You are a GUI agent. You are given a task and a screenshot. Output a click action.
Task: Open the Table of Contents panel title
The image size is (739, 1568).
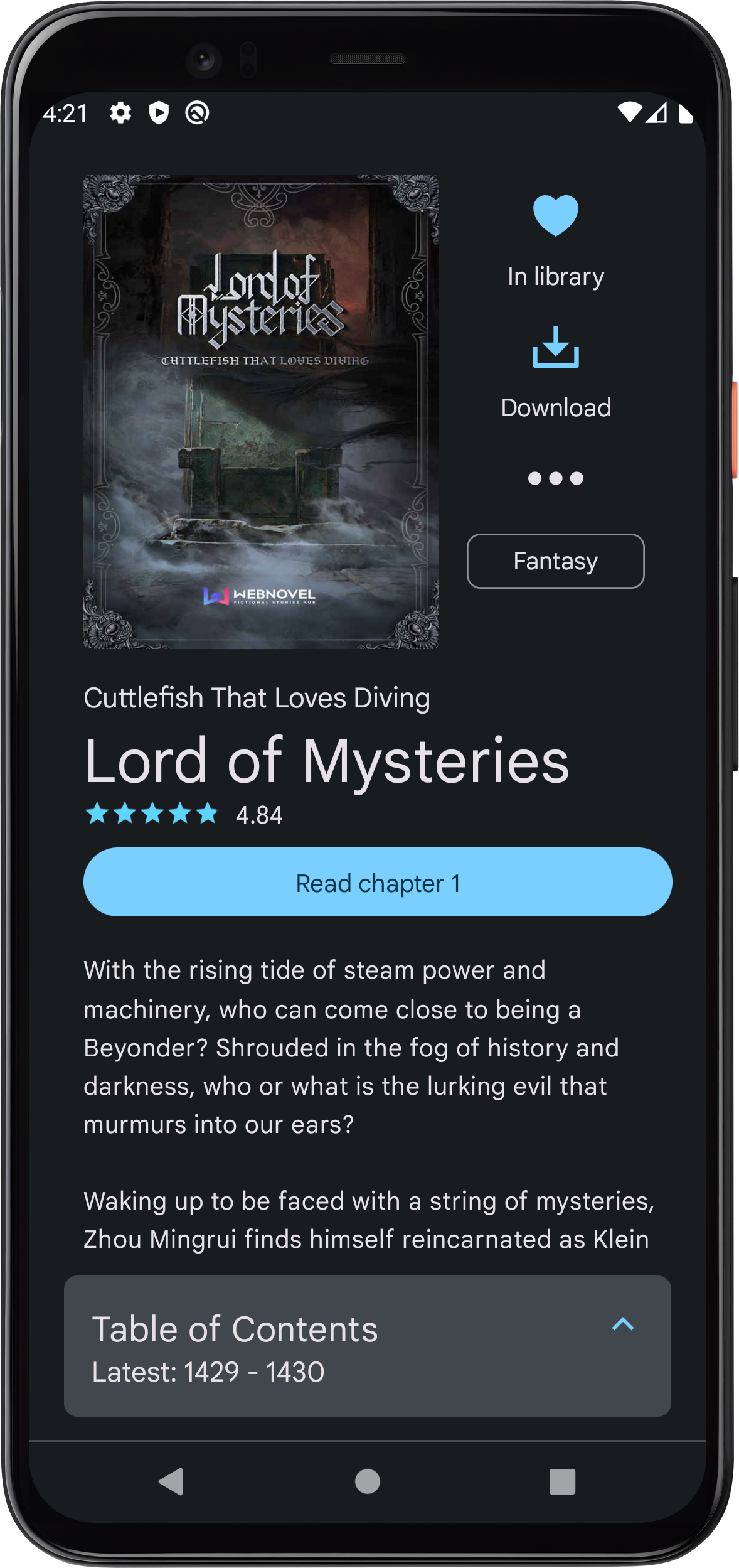click(235, 1329)
